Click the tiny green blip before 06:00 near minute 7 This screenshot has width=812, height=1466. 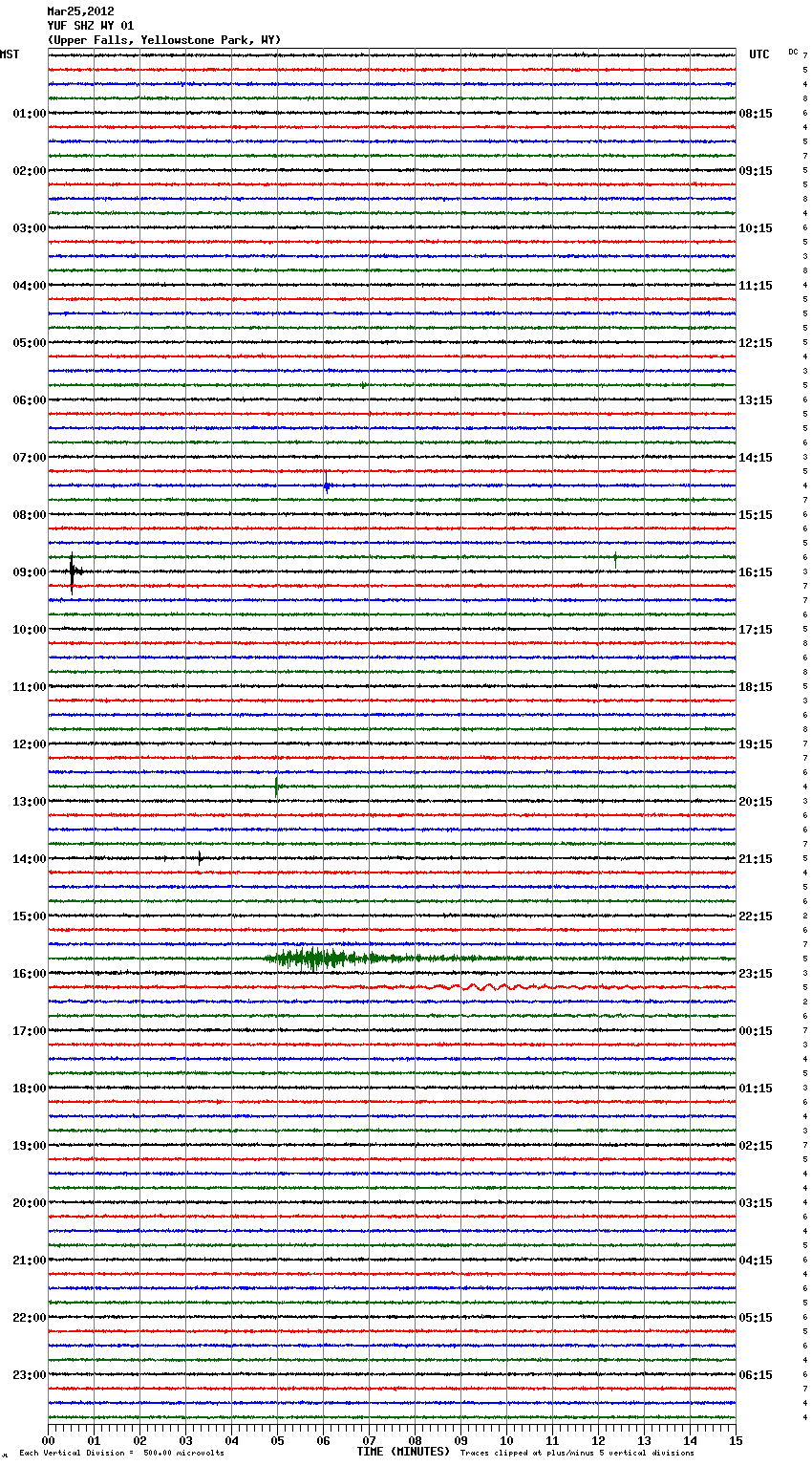coord(363,385)
